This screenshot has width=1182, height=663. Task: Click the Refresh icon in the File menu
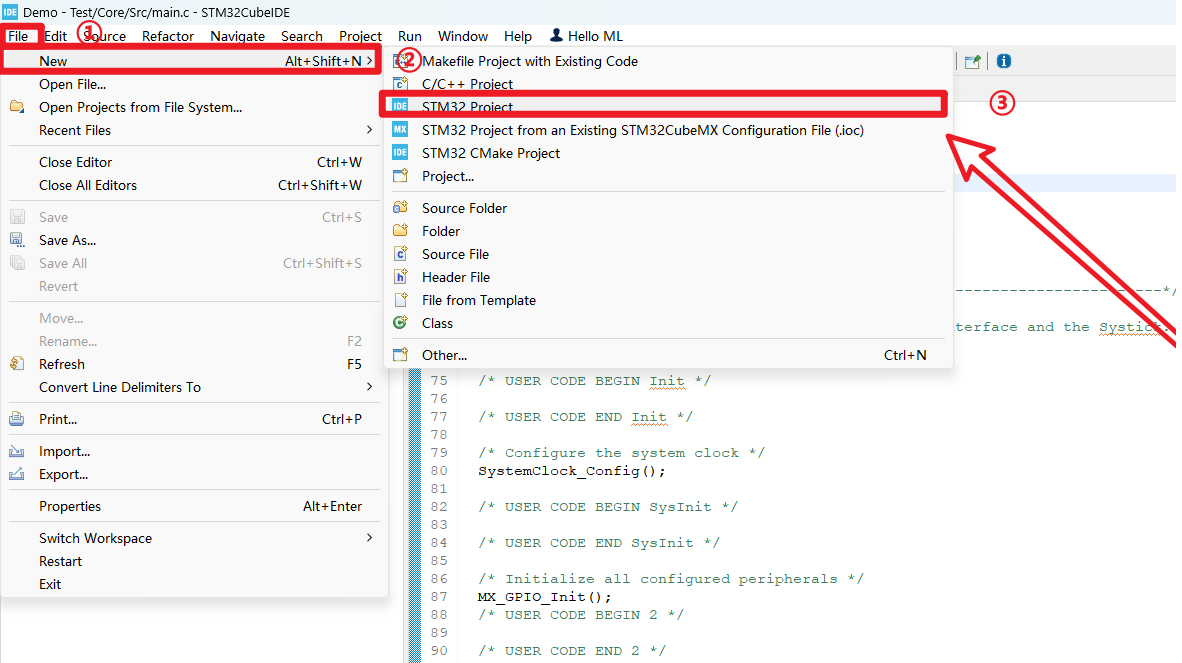pos(17,364)
